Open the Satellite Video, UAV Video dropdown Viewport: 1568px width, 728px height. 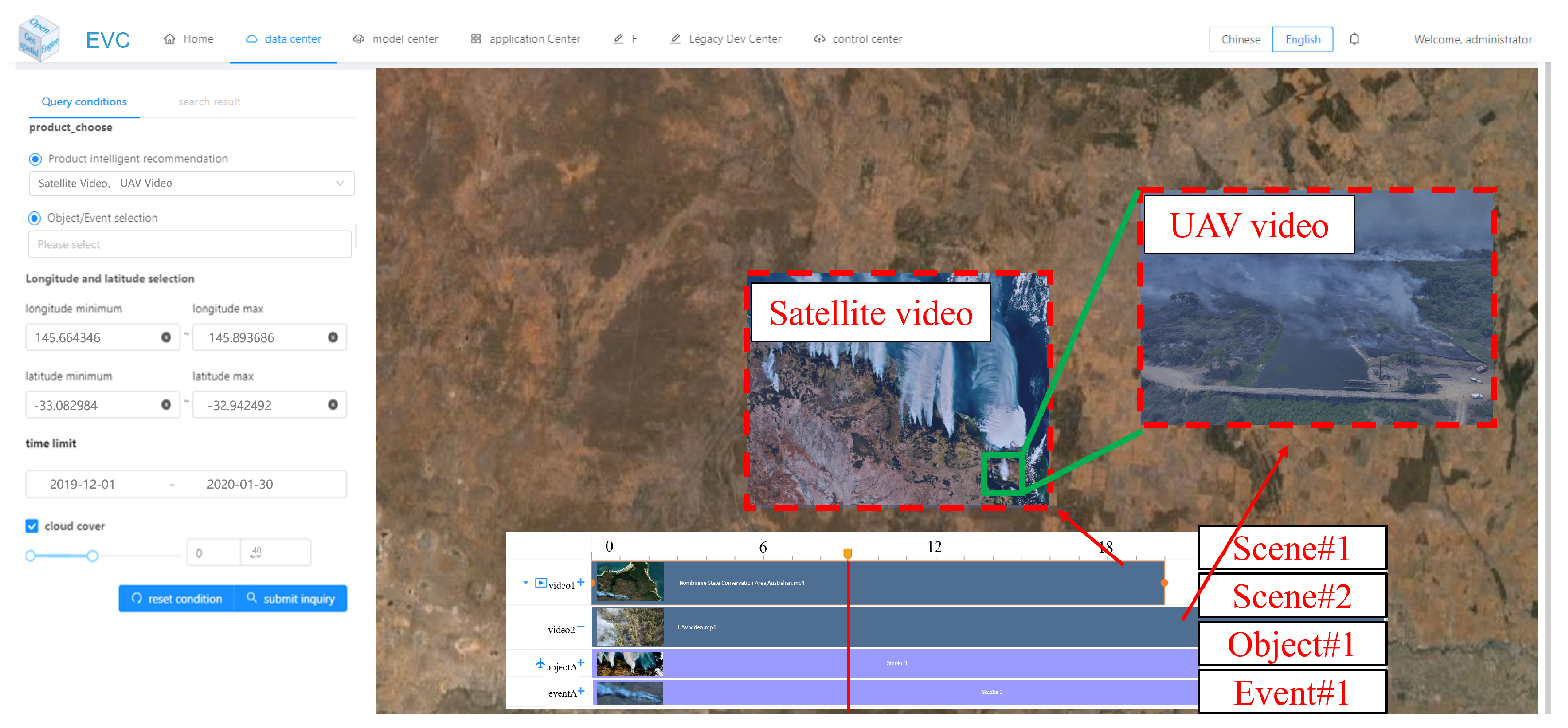click(x=191, y=183)
